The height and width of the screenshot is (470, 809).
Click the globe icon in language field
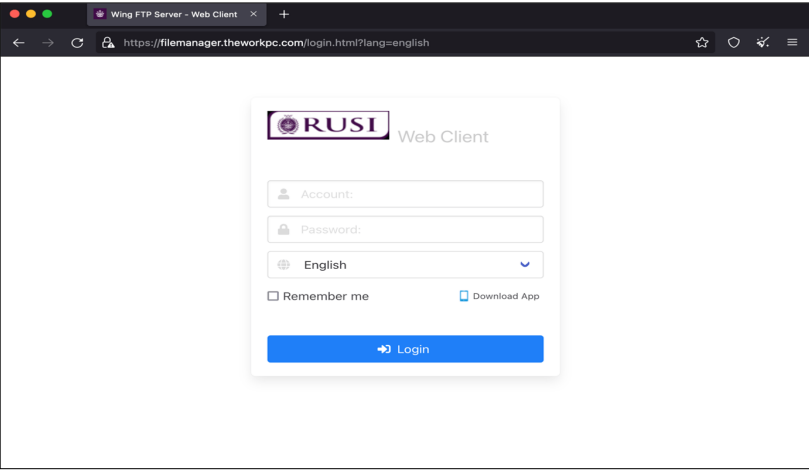point(284,265)
